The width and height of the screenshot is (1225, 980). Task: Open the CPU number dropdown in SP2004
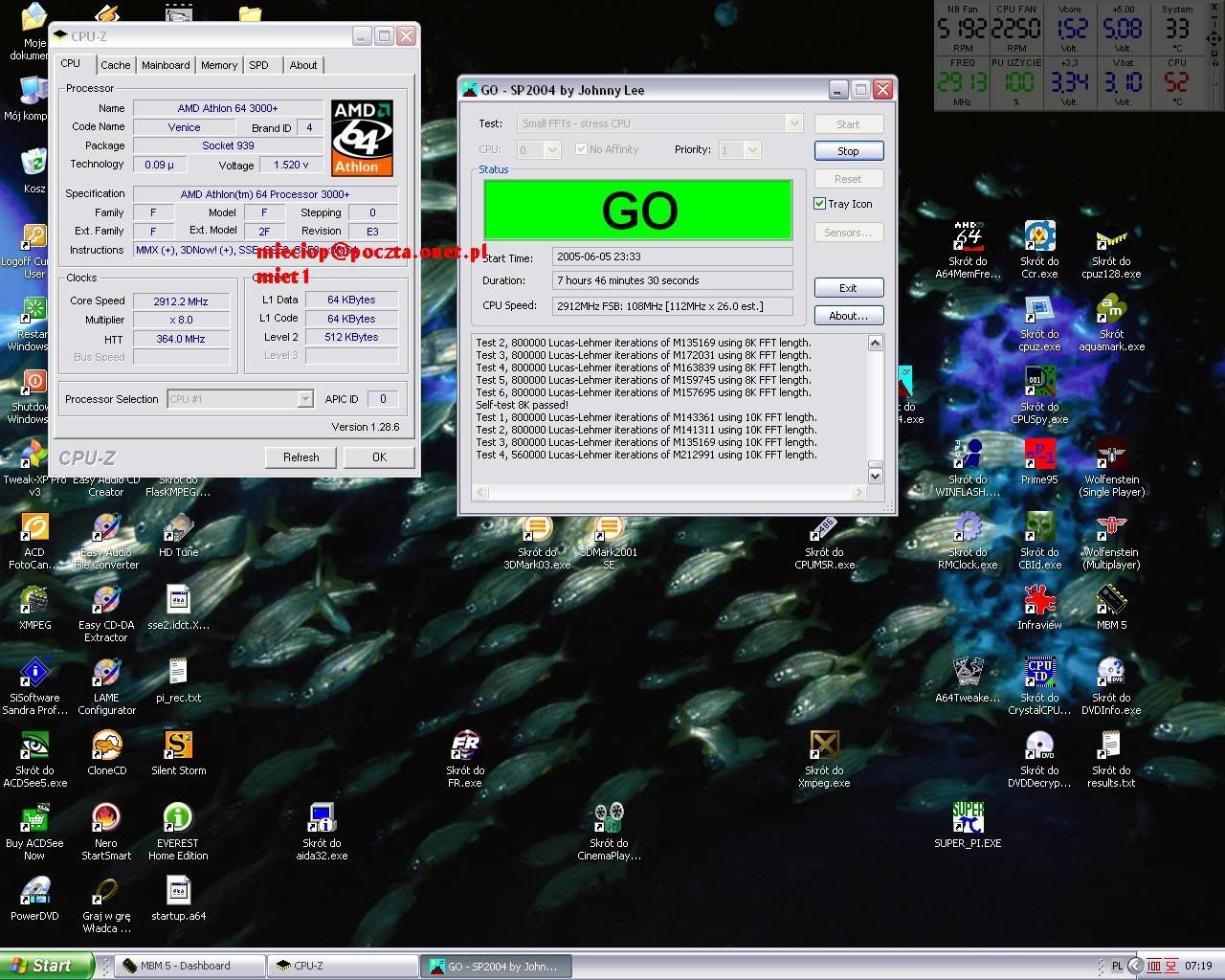(x=552, y=150)
